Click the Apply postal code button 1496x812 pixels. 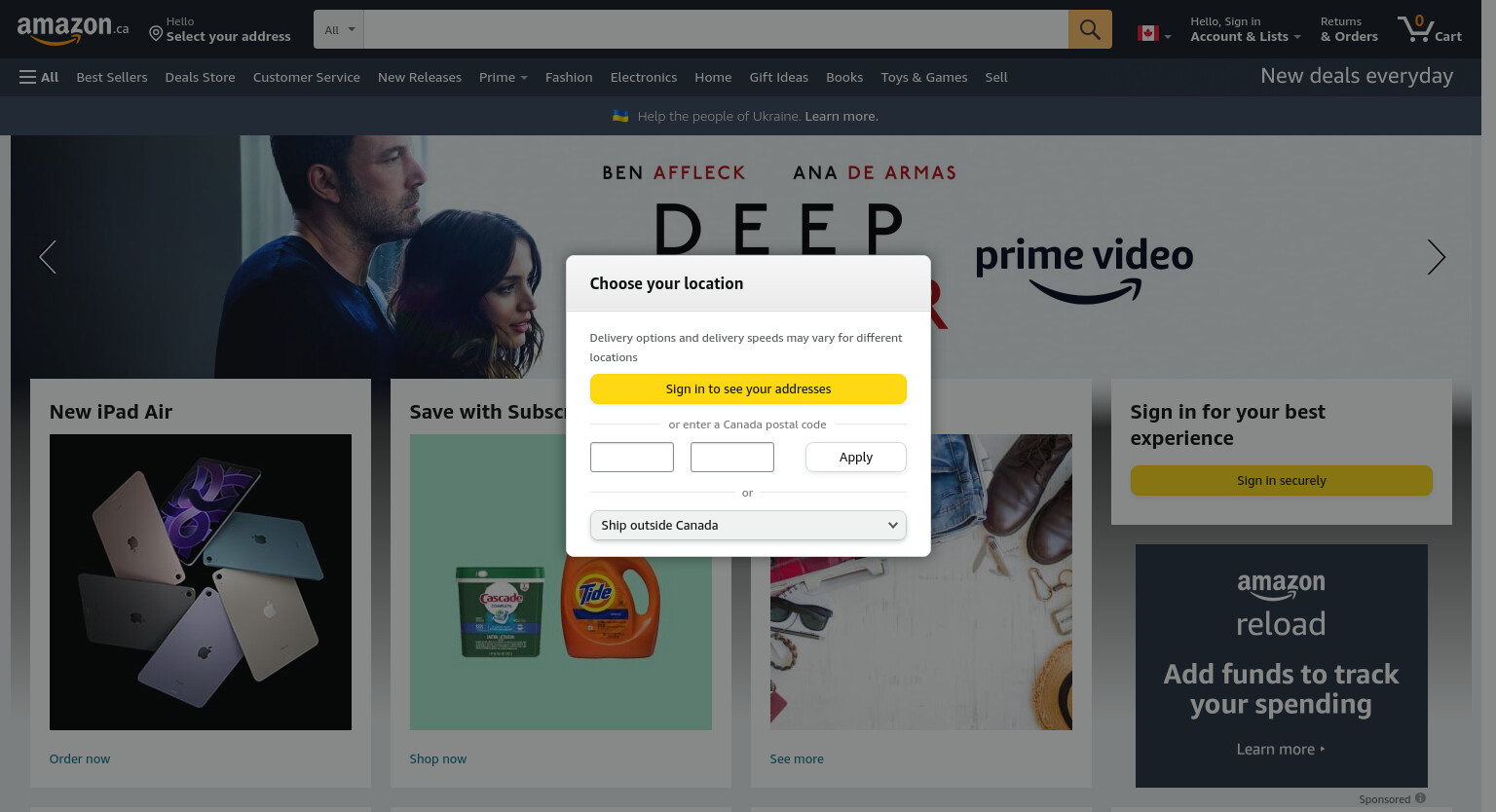pyautogui.click(x=856, y=457)
